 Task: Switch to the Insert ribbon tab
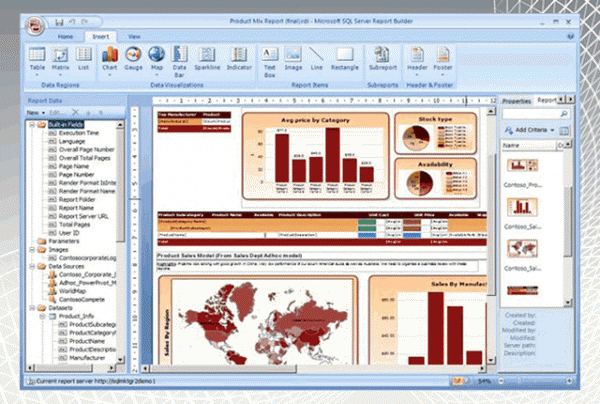point(101,37)
